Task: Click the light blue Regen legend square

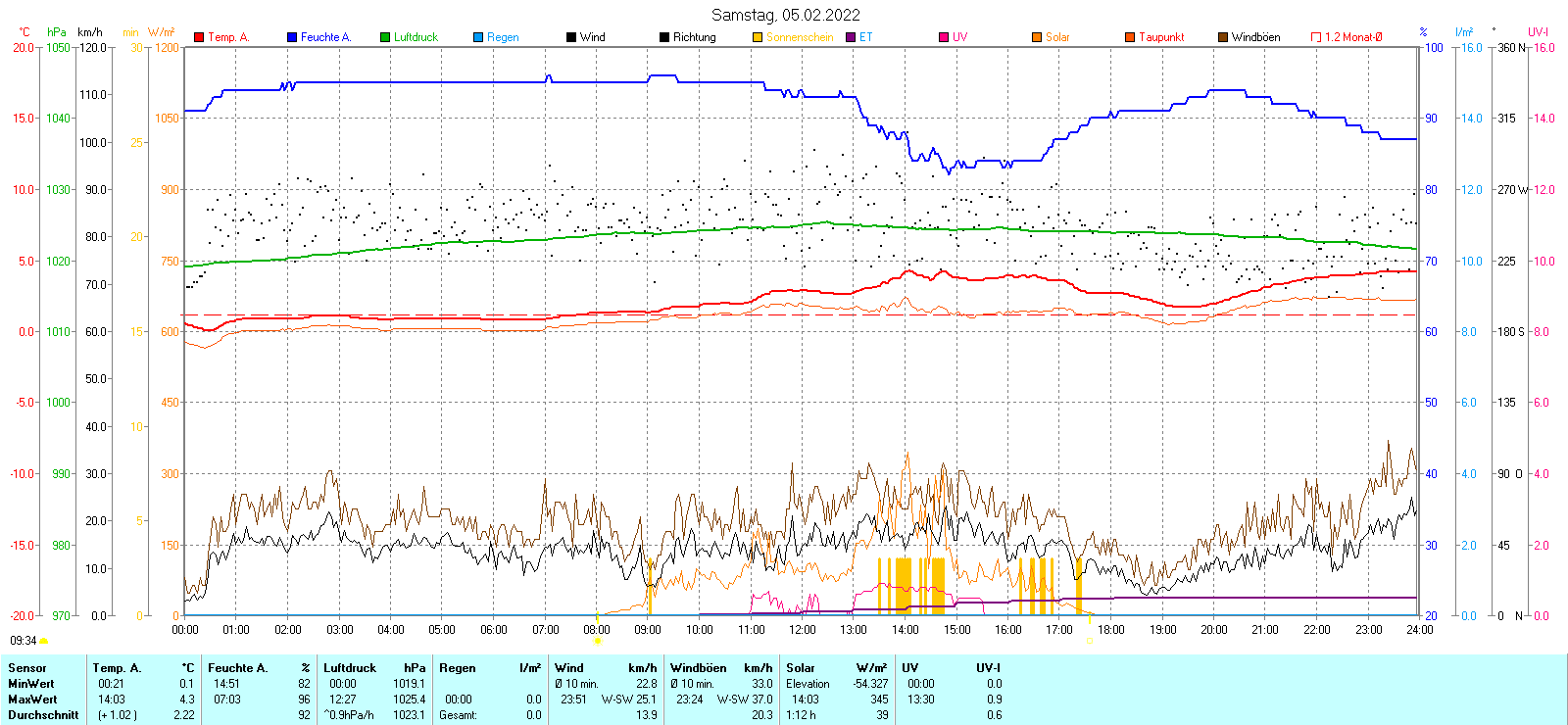Action: pyautogui.click(x=478, y=37)
